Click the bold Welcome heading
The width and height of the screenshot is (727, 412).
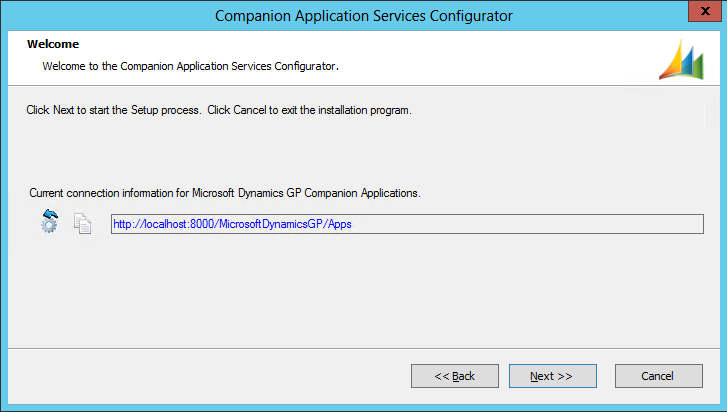(x=53, y=44)
